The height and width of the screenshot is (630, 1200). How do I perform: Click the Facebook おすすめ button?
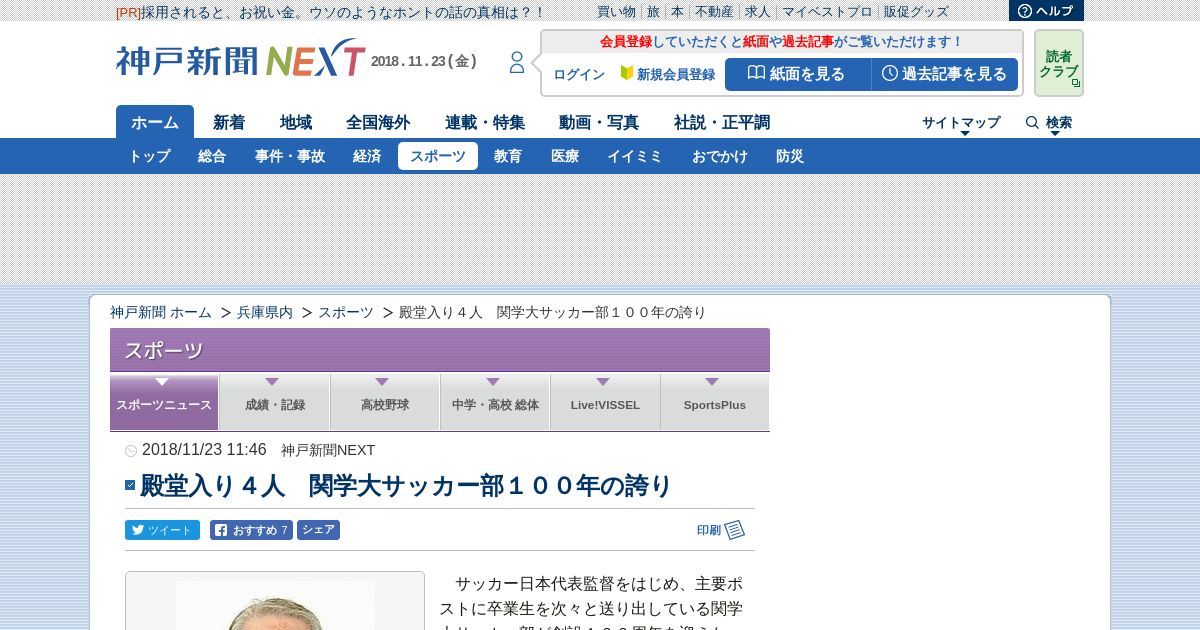coord(251,530)
